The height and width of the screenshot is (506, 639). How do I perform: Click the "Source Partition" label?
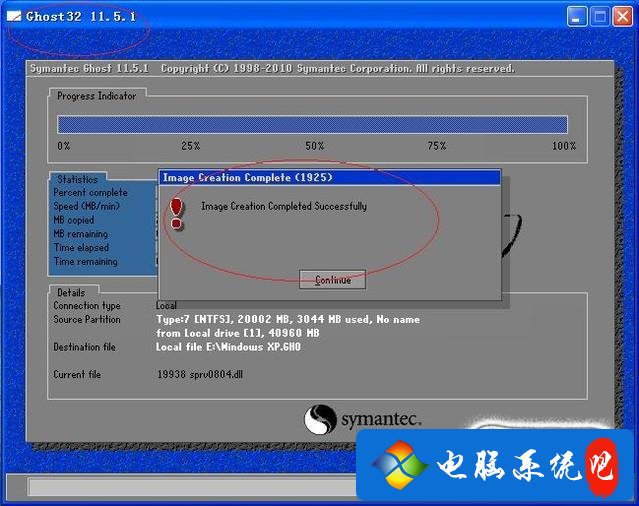tap(87, 319)
